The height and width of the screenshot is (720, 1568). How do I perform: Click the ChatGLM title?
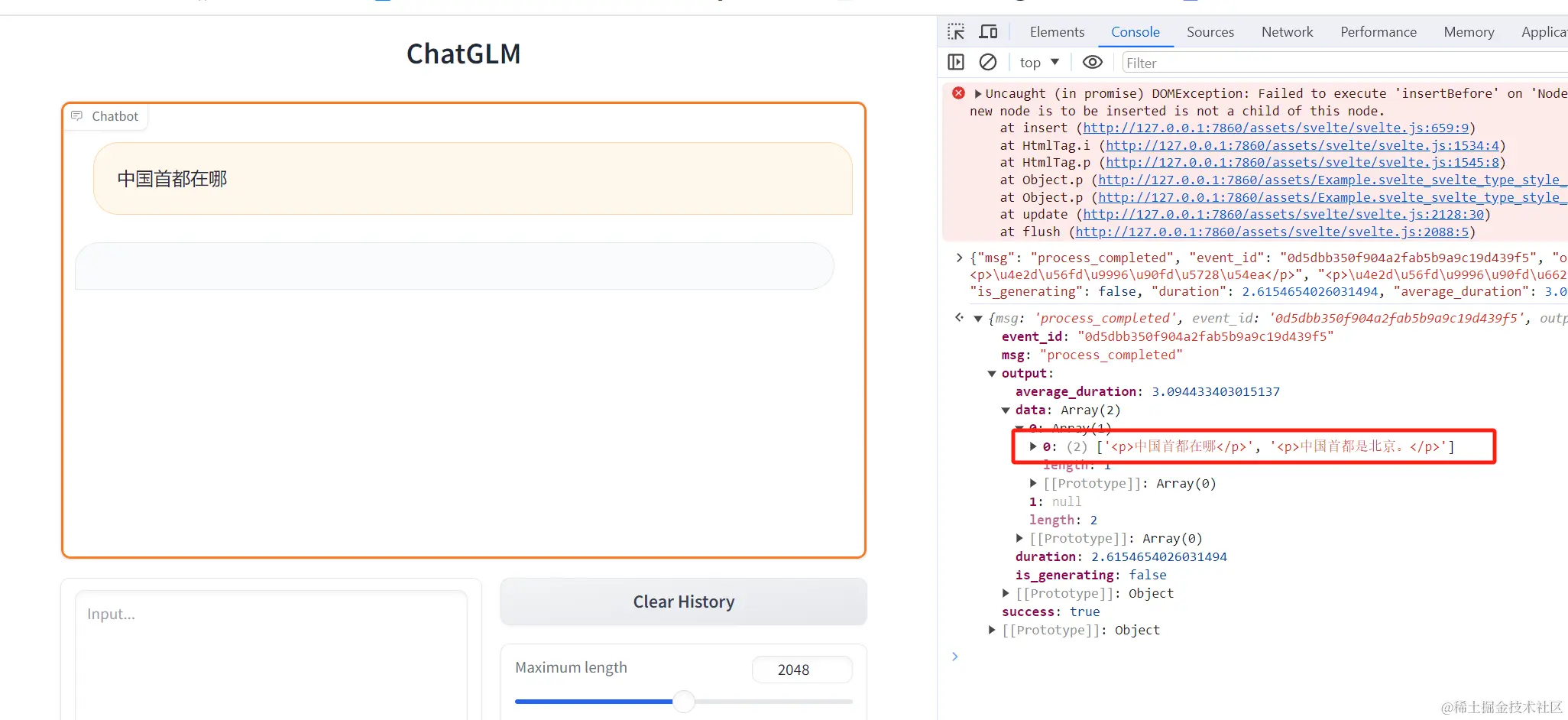point(463,54)
